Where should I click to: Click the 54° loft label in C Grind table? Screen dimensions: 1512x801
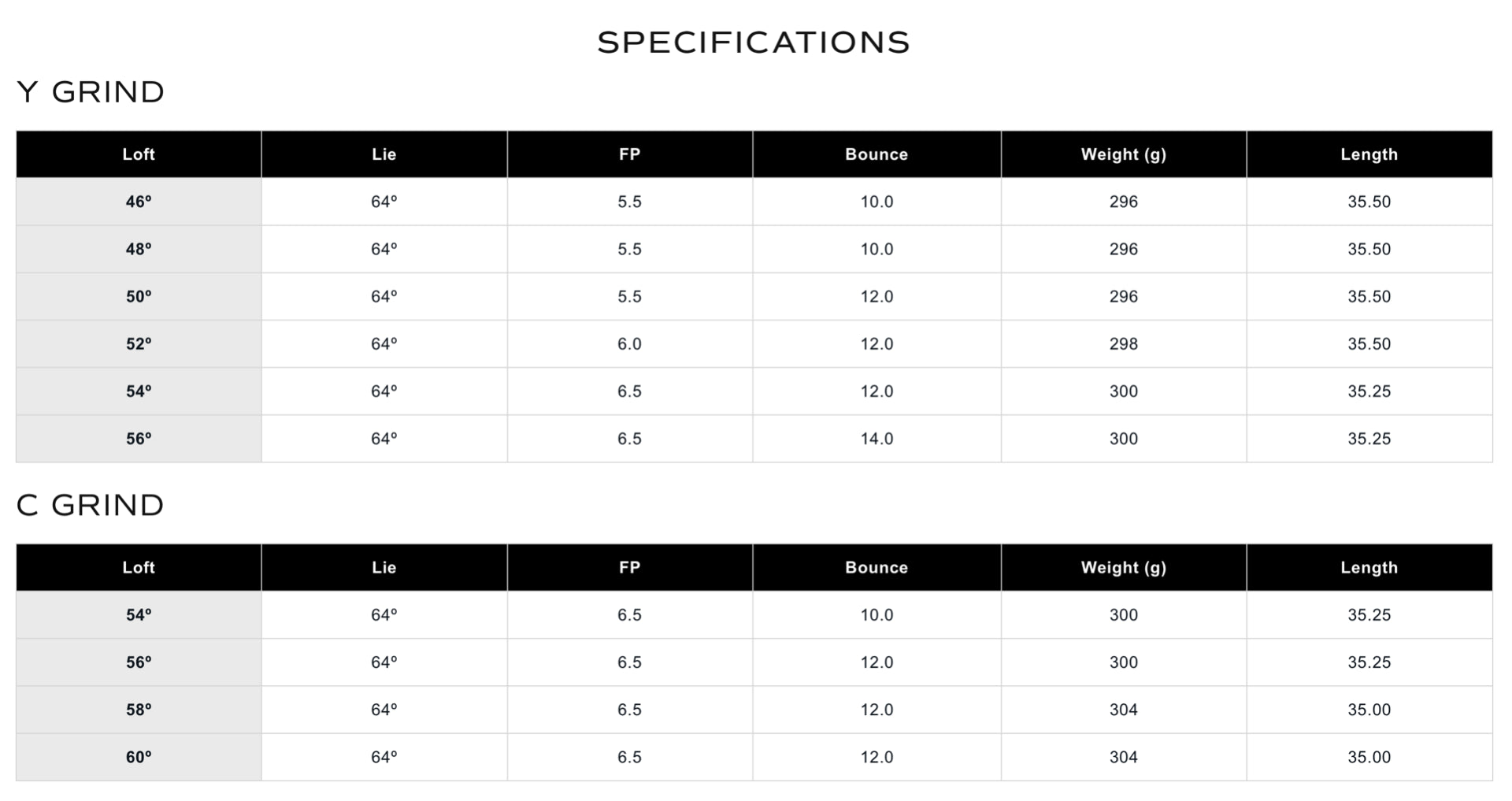click(x=139, y=615)
